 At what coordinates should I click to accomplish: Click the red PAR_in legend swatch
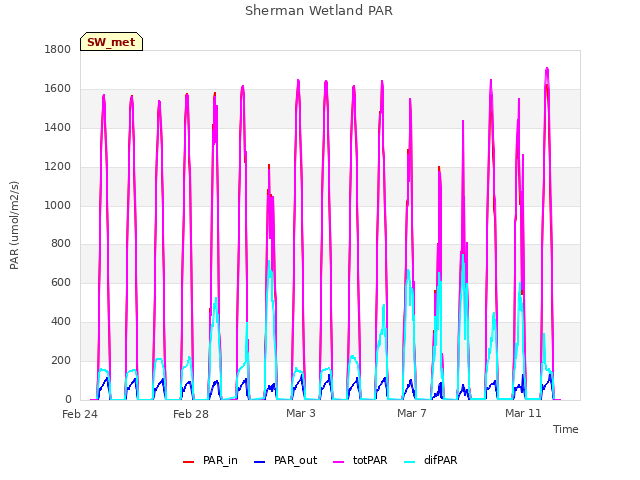click(189, 462)
